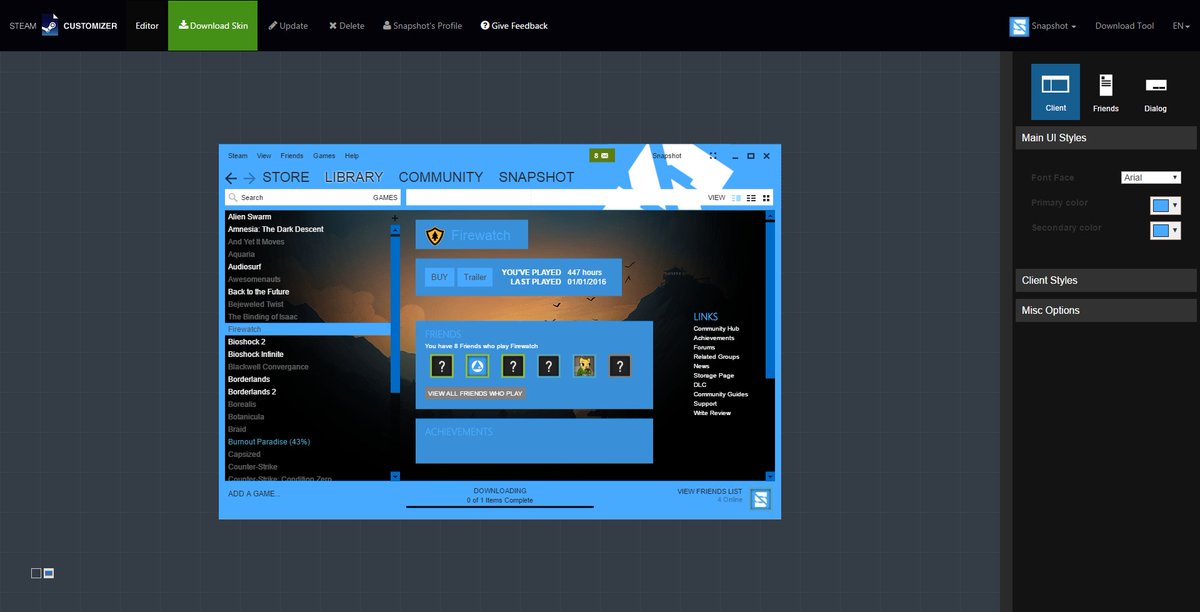Click the friends list avatar icon
The width and height of the screenshot is (1200, 612).
[760, 499]
